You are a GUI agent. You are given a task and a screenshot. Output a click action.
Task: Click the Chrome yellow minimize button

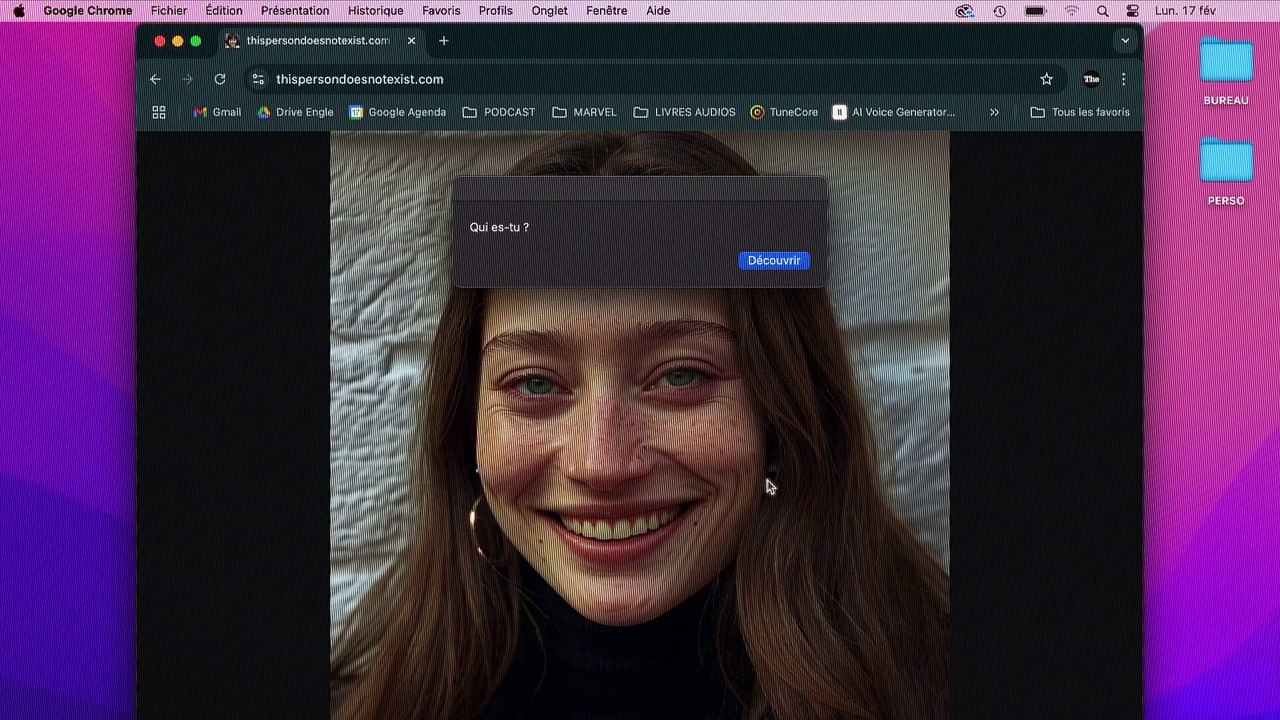pyautogui.click(x=178, y=41)
